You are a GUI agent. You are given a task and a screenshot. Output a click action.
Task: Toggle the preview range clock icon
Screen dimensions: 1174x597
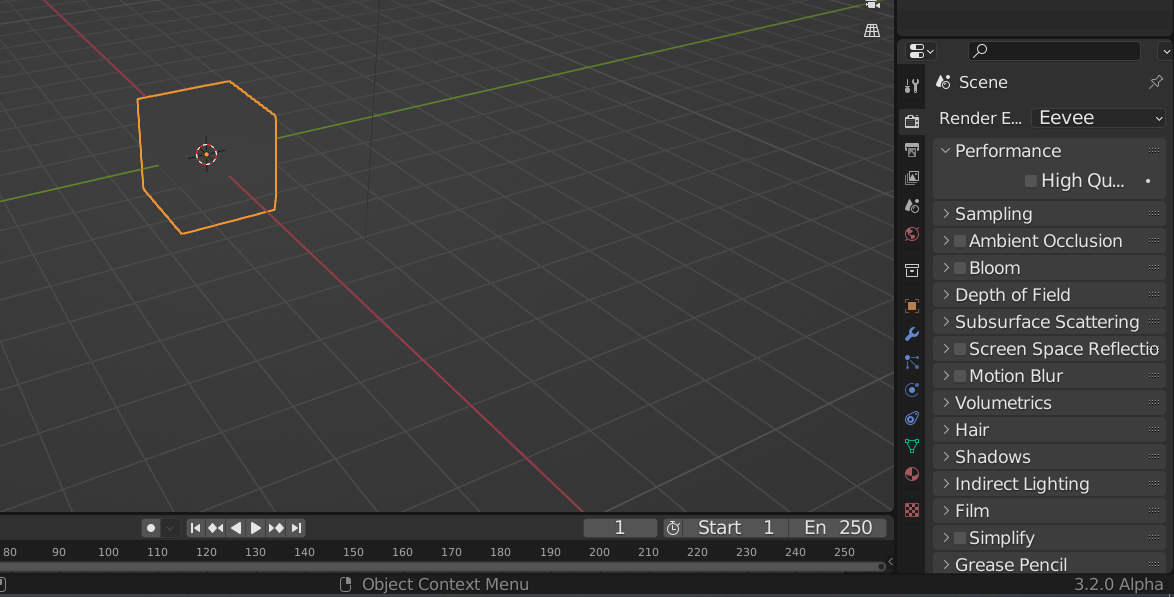(x=672, y=528)
